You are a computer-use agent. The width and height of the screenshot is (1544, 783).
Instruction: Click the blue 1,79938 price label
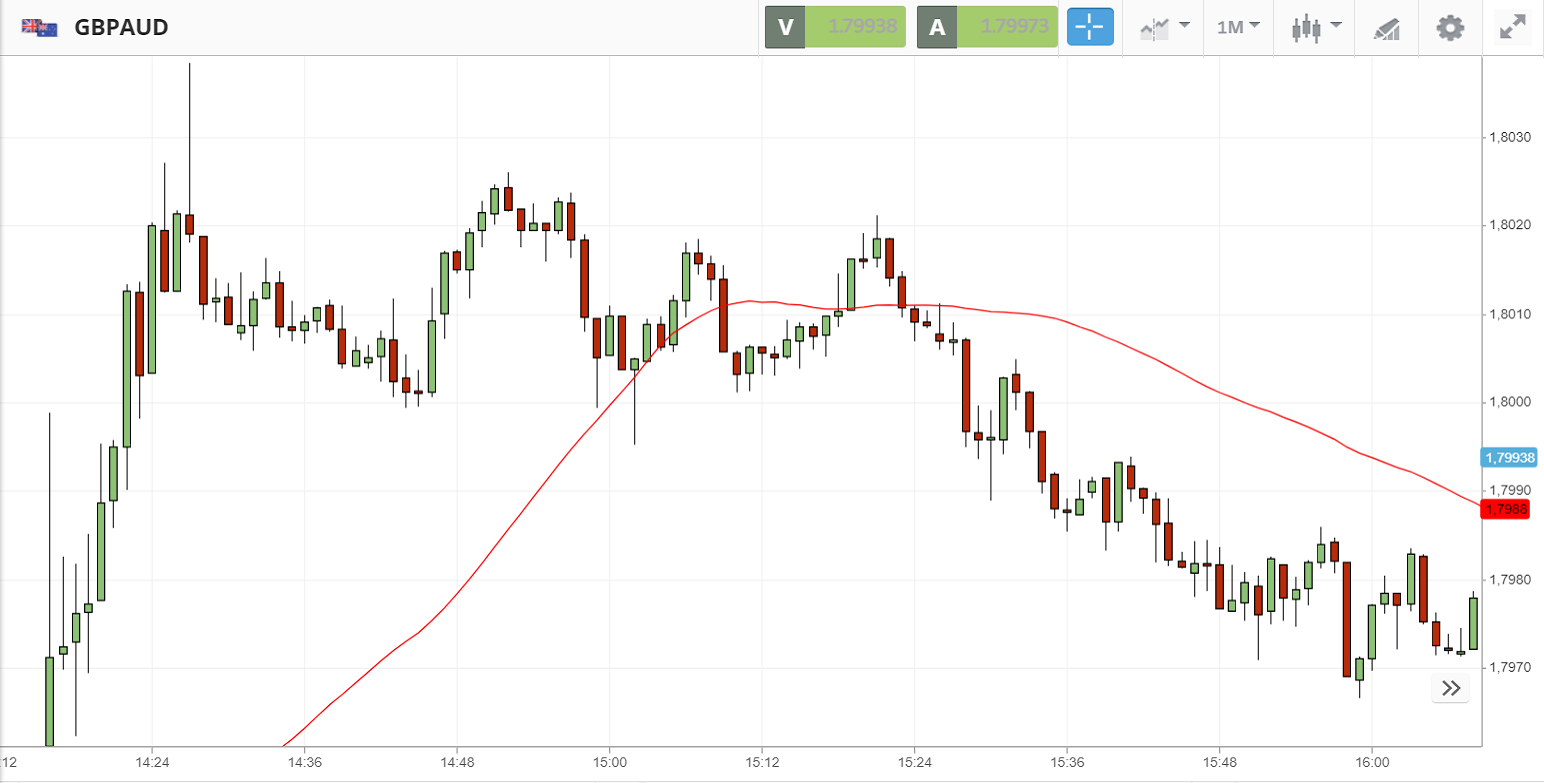(1507, 458)
